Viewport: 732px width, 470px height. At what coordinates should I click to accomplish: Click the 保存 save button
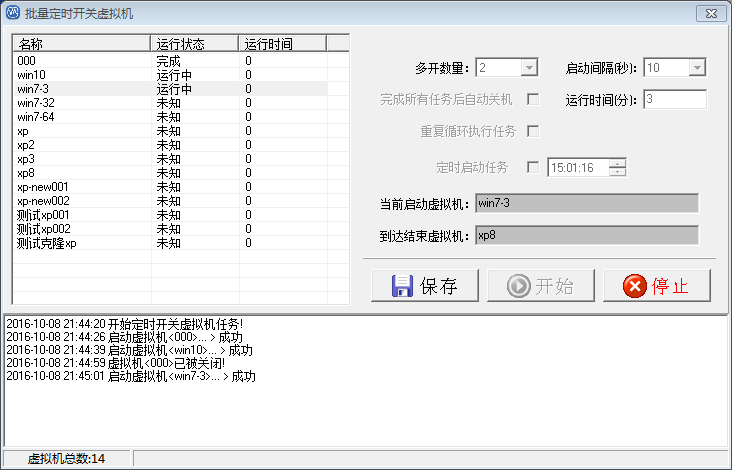pyautogui.click(x=425, y=285)
